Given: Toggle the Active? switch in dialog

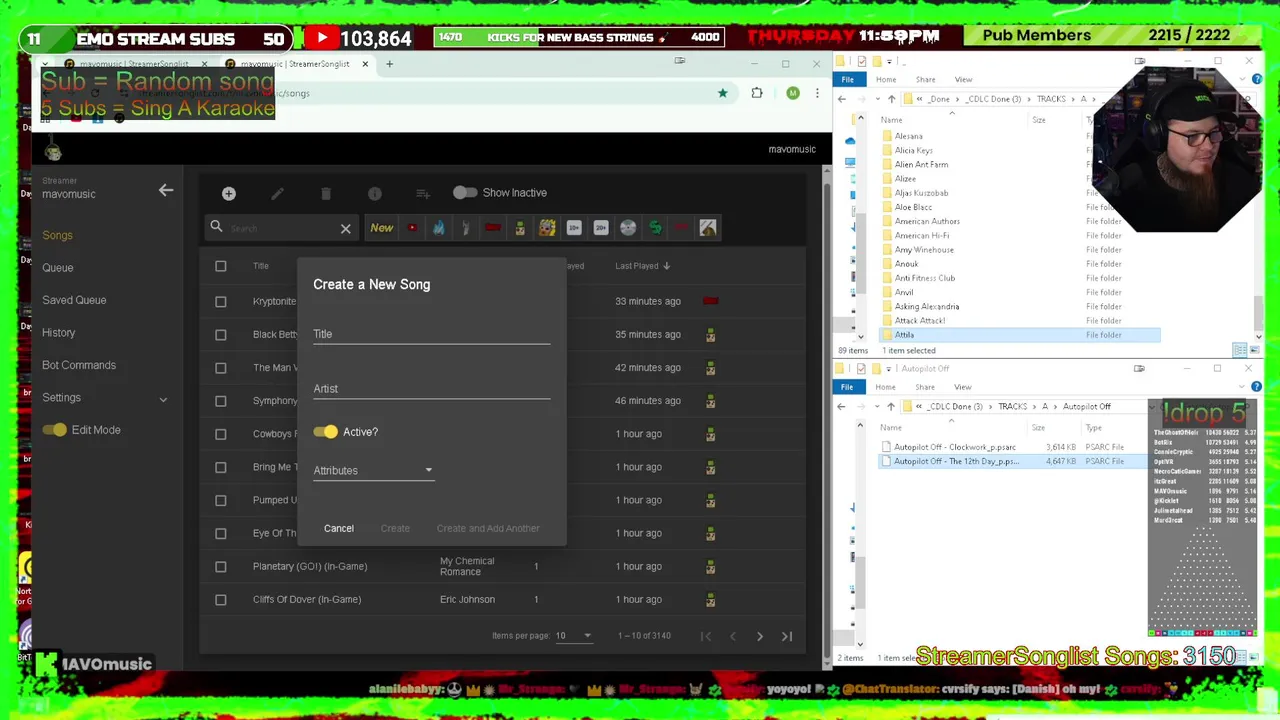Looking at the screenshot, I should point(326,432).
